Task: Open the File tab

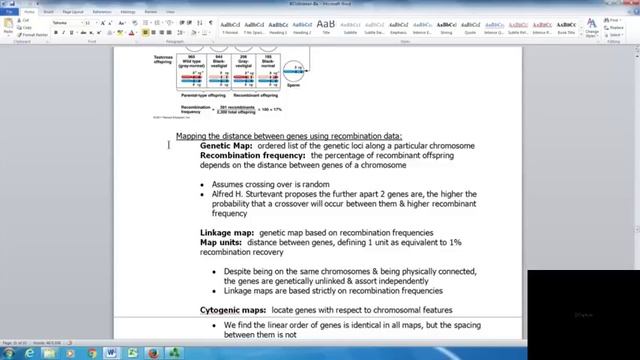Action: pyautogui.click(x=9, y=12)
